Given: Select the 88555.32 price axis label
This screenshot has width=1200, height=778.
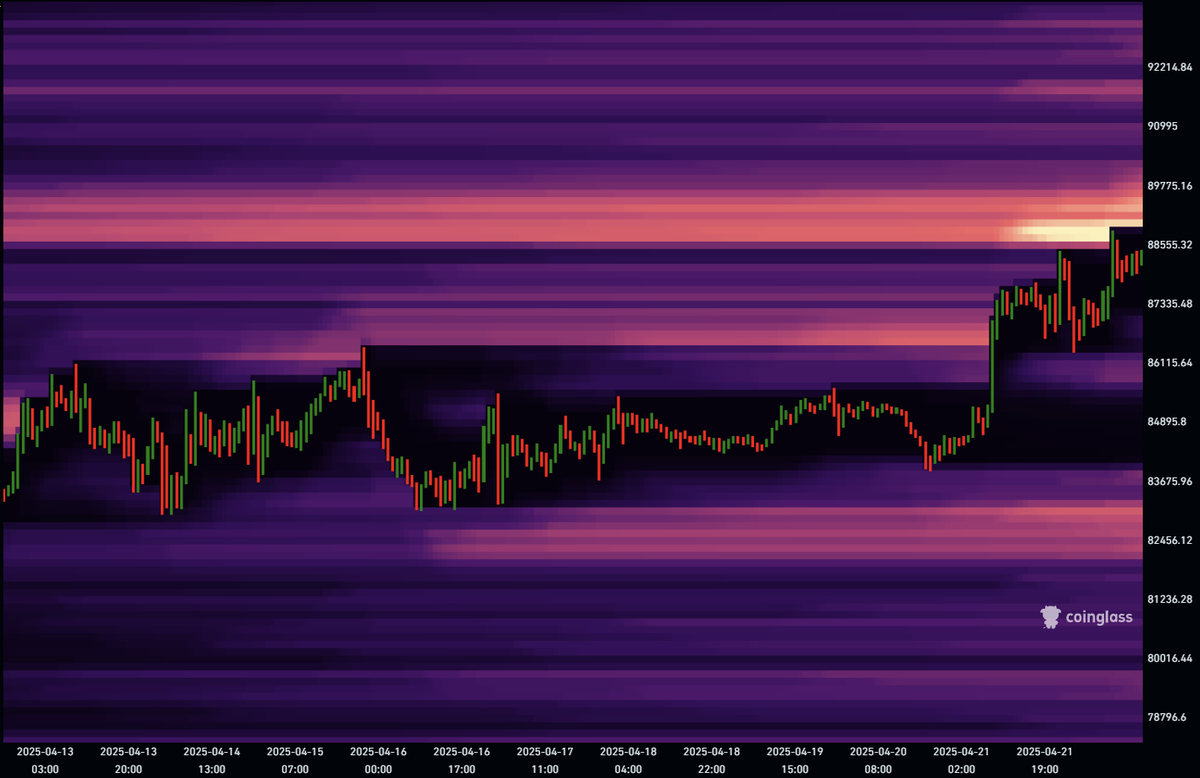Looking at the screenshot, I should (1170, 245).
